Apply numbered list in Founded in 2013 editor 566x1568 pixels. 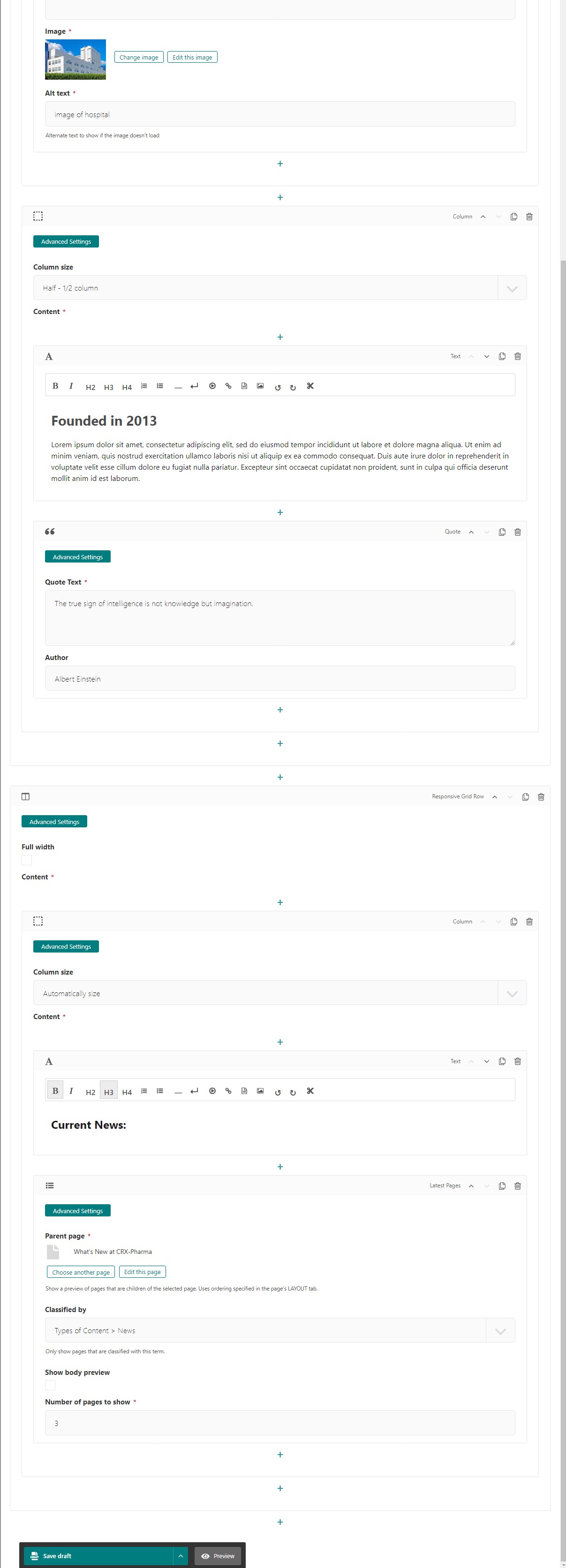tap(144, 386)
